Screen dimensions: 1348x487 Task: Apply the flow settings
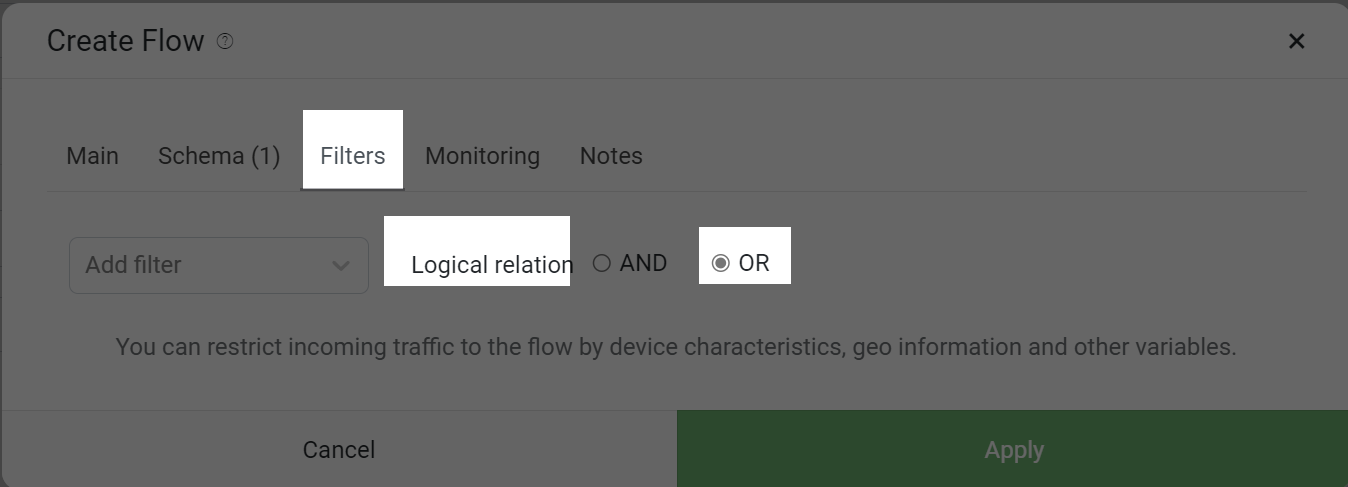click(1013, 450)
